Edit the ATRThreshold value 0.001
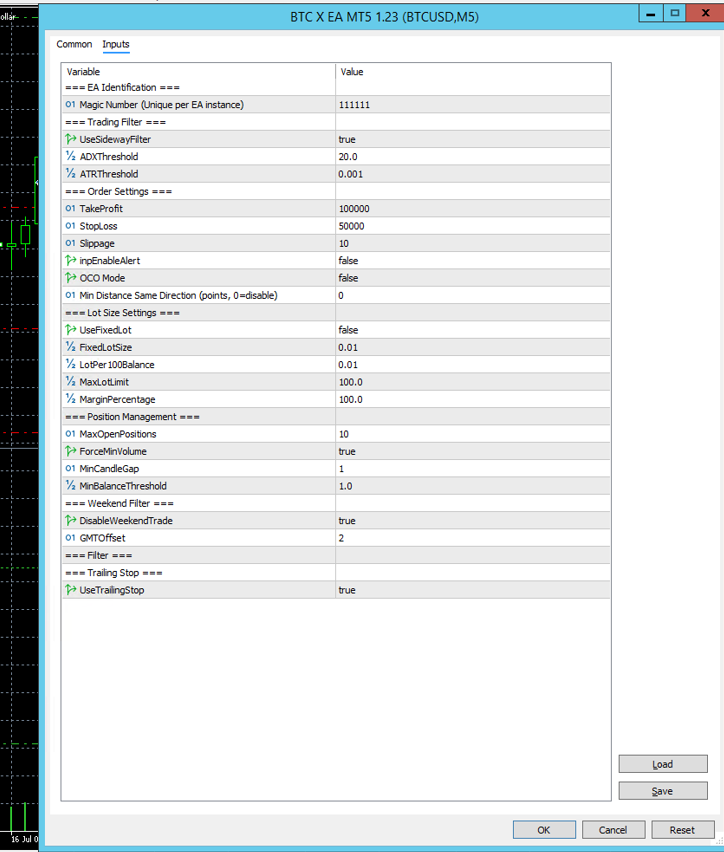 [x=473, y=174]
